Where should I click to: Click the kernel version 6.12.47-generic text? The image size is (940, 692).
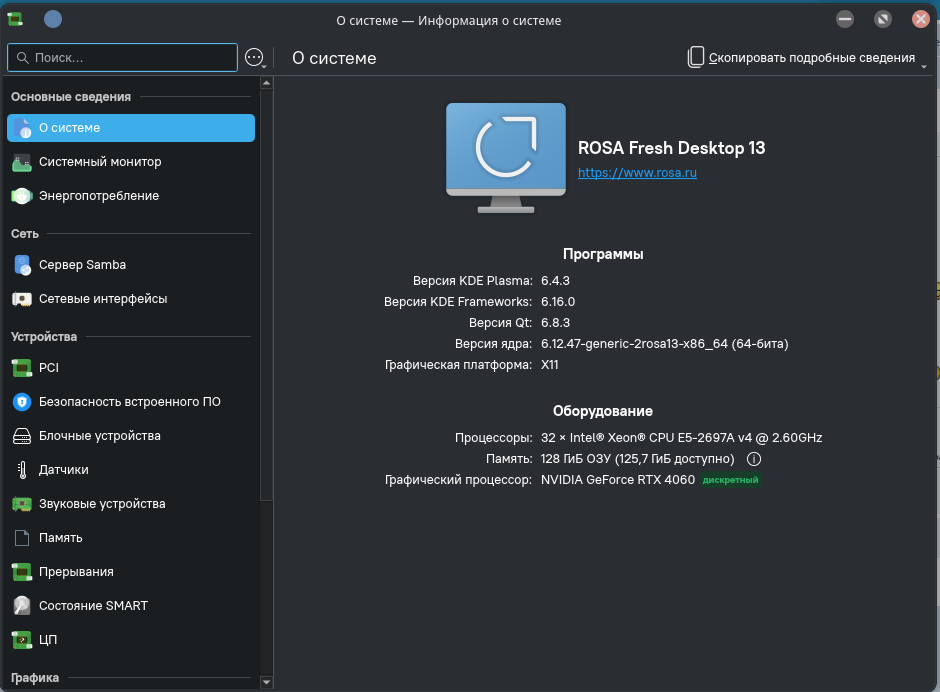click(664, 344)
